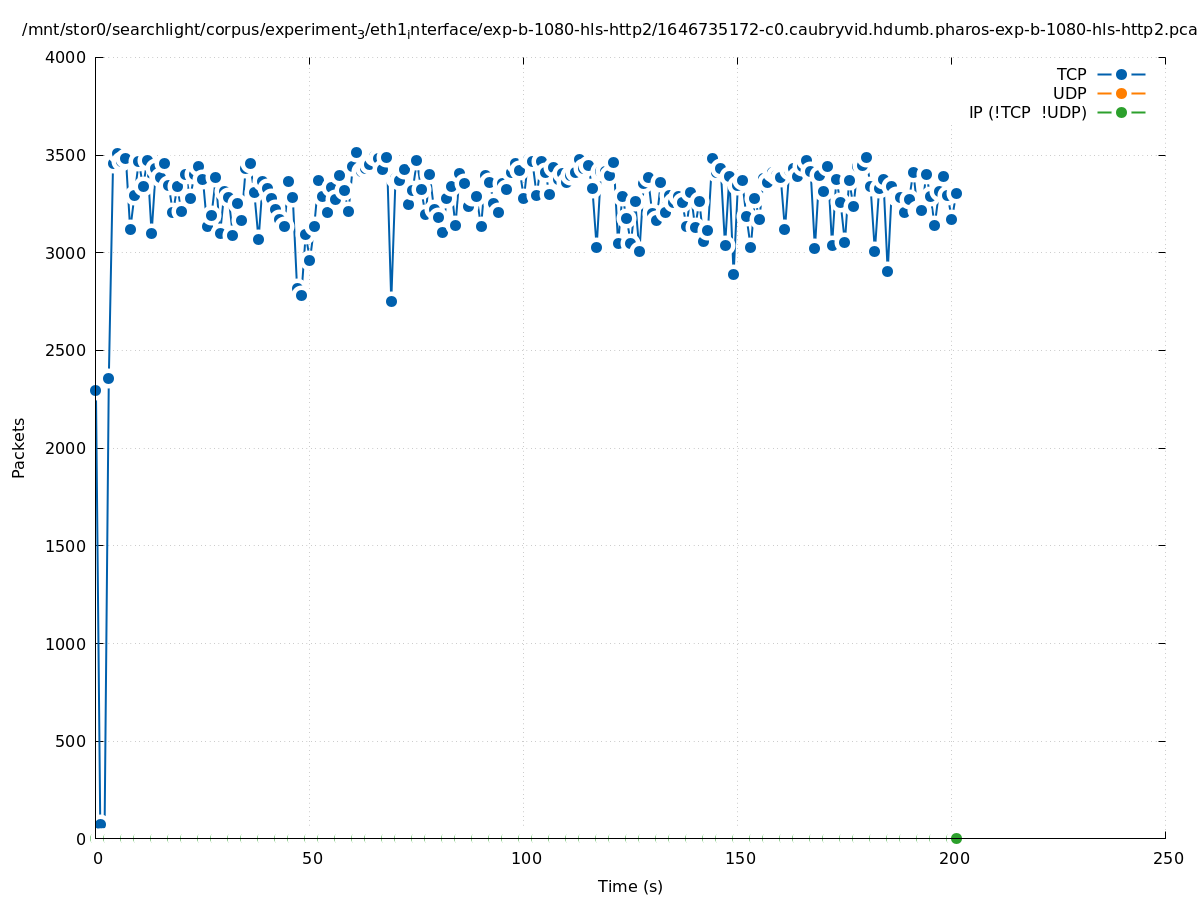
Task: Toggle the IP (!TCP !UDP) legend label
Action: [1027, 112]
